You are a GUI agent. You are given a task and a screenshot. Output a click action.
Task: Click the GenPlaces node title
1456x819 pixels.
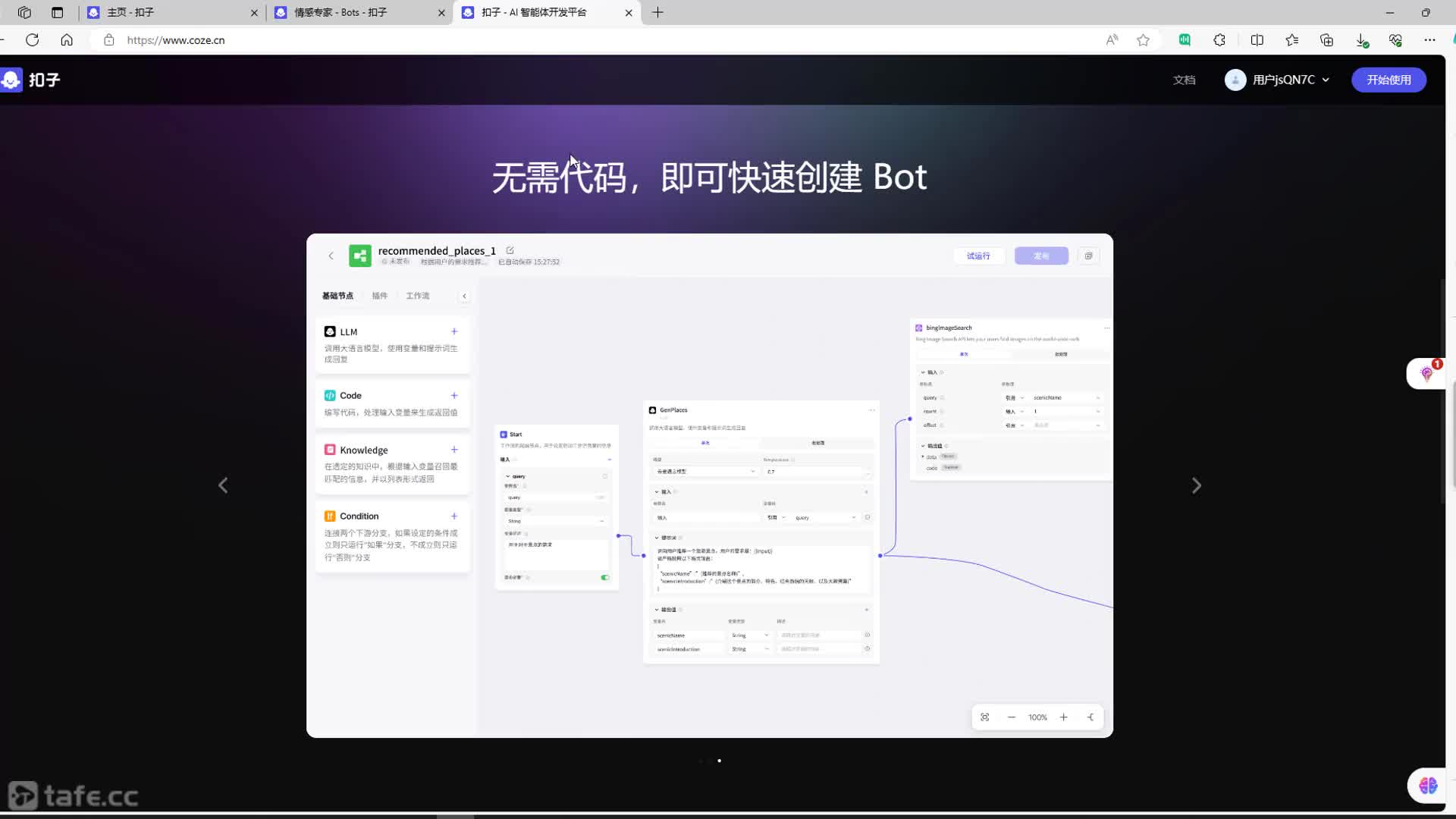[x=673, y=409]
